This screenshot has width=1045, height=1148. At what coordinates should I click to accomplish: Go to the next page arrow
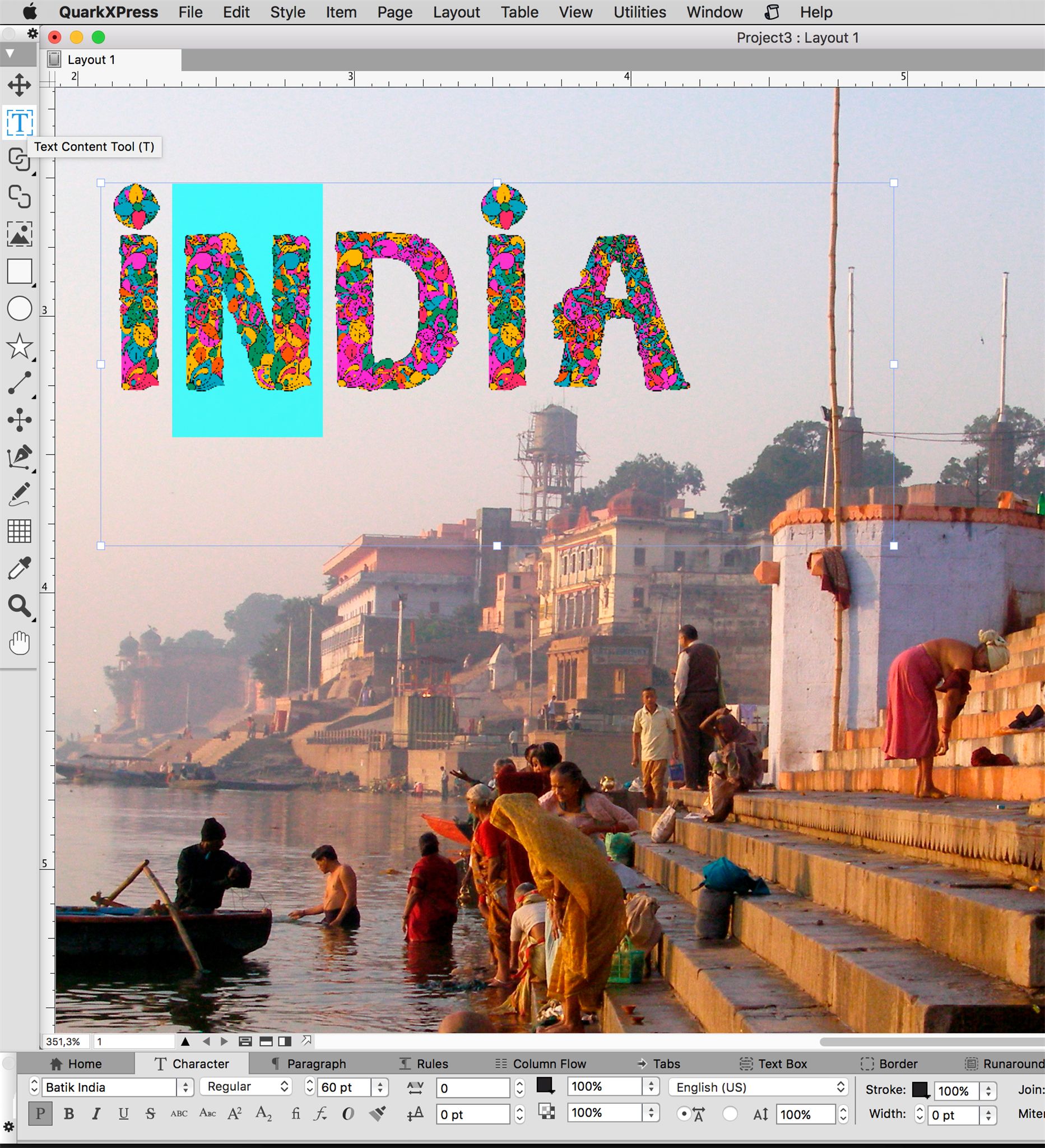(x=224, y=1041)
